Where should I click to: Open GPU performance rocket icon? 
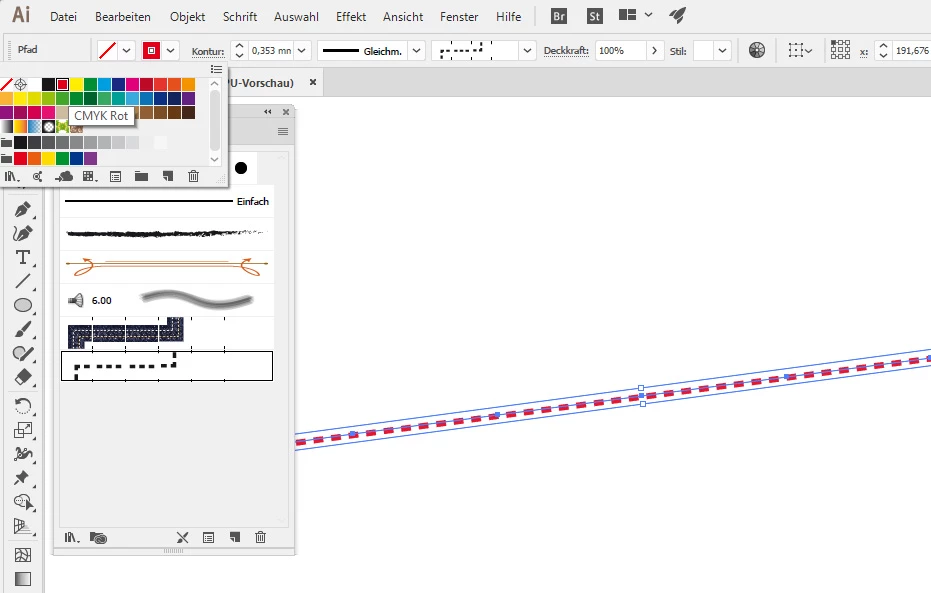click(677, 15)
